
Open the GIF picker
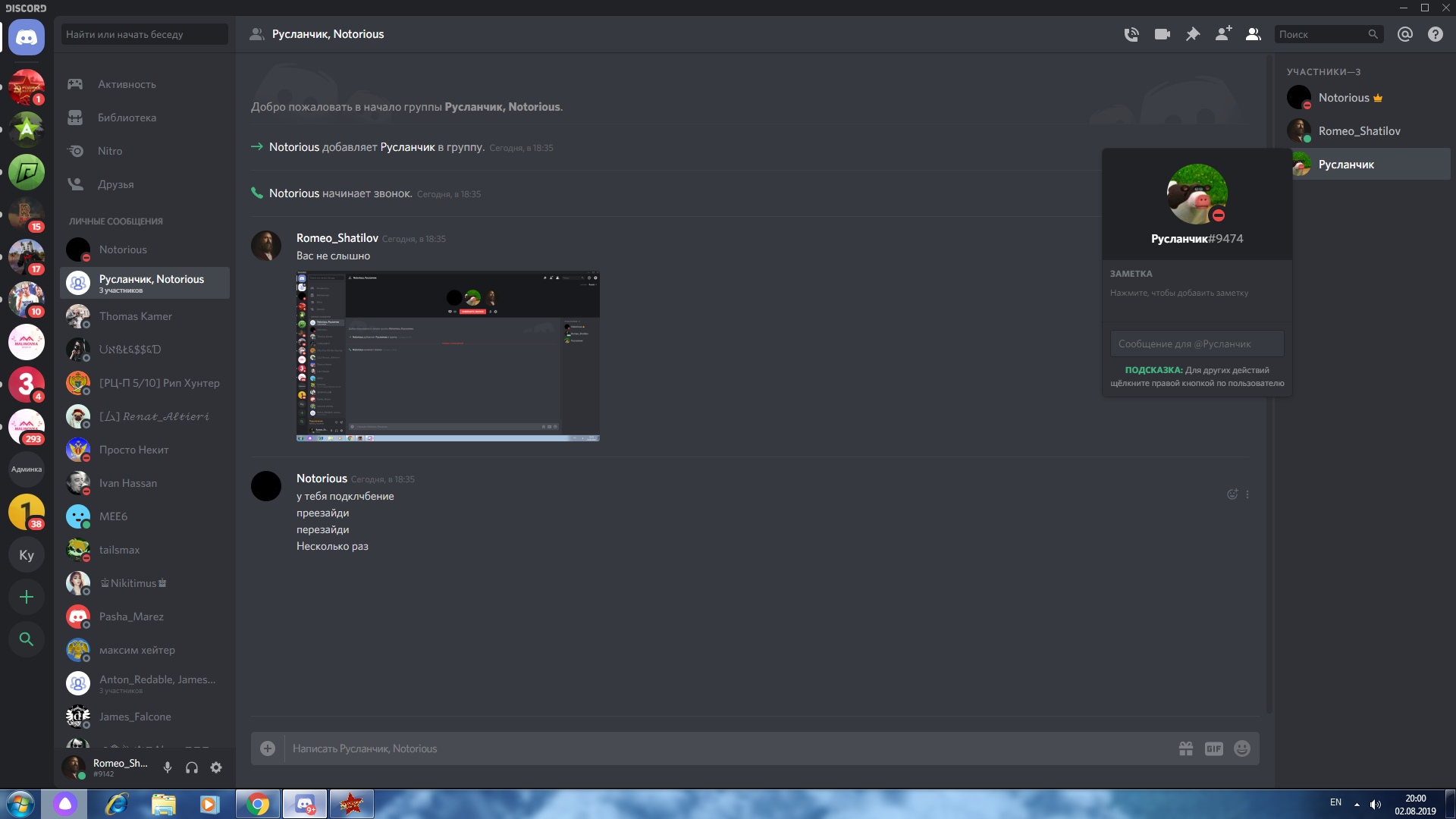pyautogui.click(x=1214, y=748)
